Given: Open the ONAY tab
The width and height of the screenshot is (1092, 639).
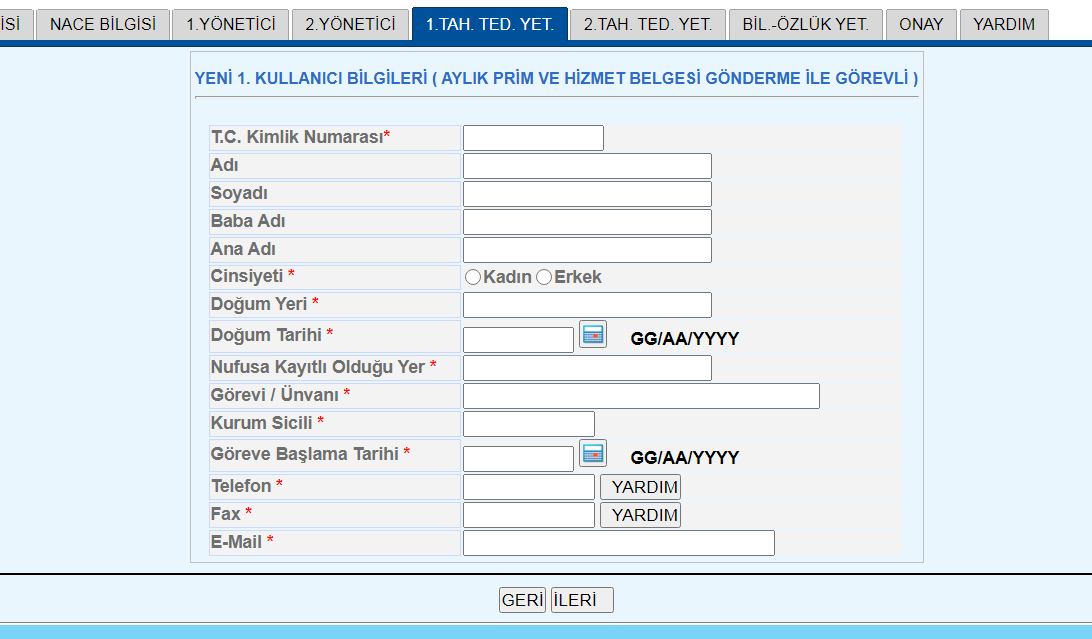Looking at the screenshot, I should [921, 24].
